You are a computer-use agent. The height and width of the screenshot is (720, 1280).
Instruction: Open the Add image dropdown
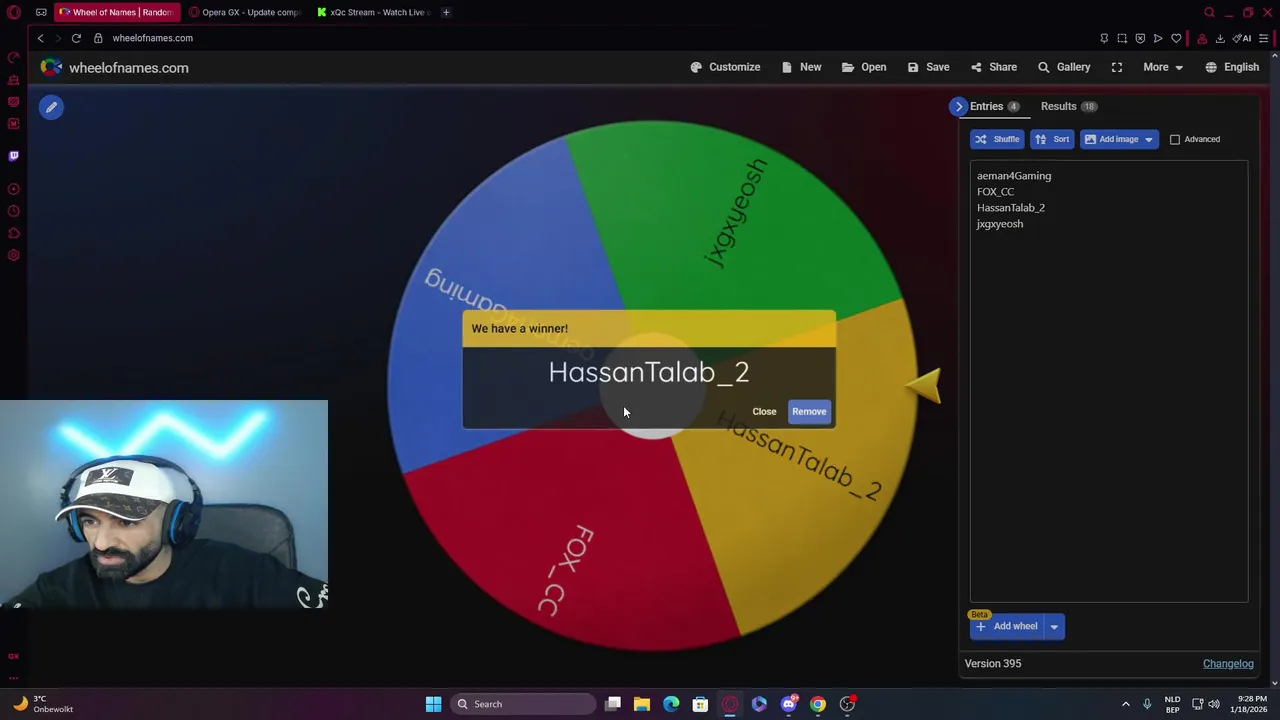[1119, 139]
